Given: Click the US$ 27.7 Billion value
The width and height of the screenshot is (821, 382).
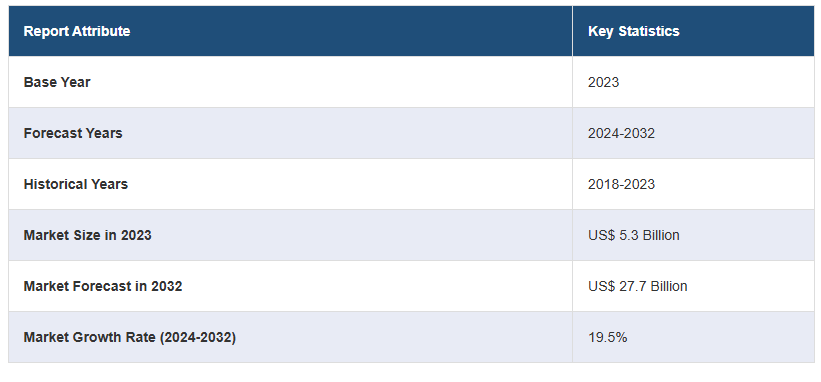Looking at the screenshot, I should coord(637,286).
